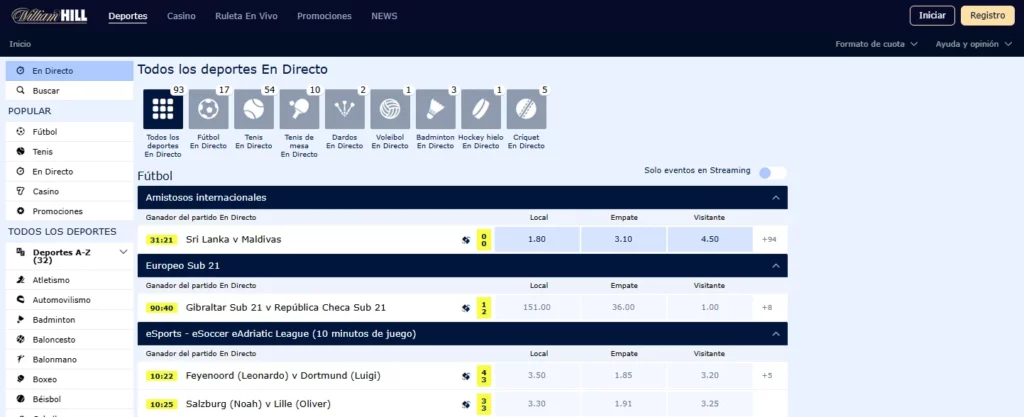Screen dimensions: 1024x417
Task: Click the Baloncesto ball icon
Action: 20,339
